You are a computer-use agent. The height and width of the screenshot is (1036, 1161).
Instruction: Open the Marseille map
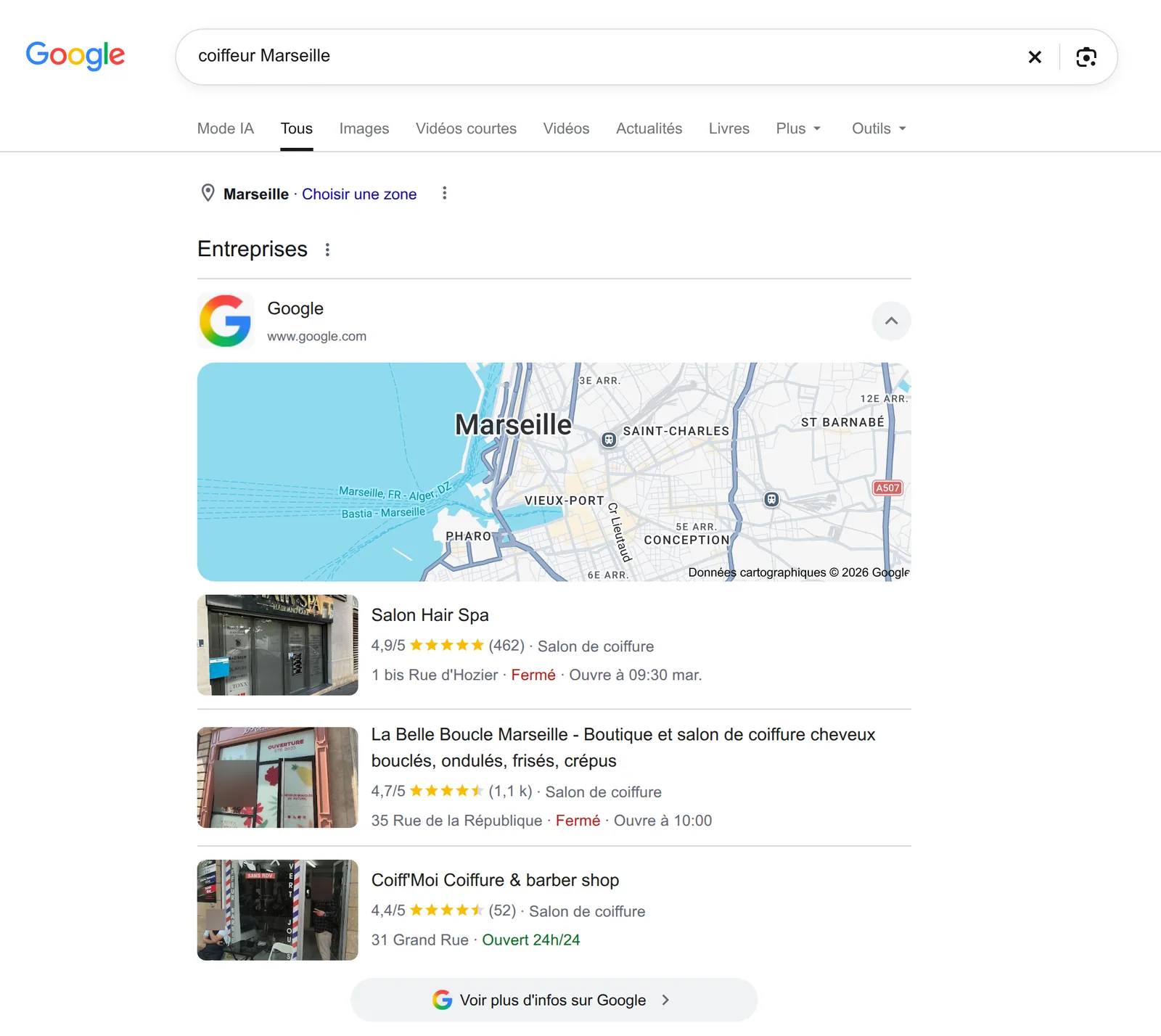tap(554, 472)
